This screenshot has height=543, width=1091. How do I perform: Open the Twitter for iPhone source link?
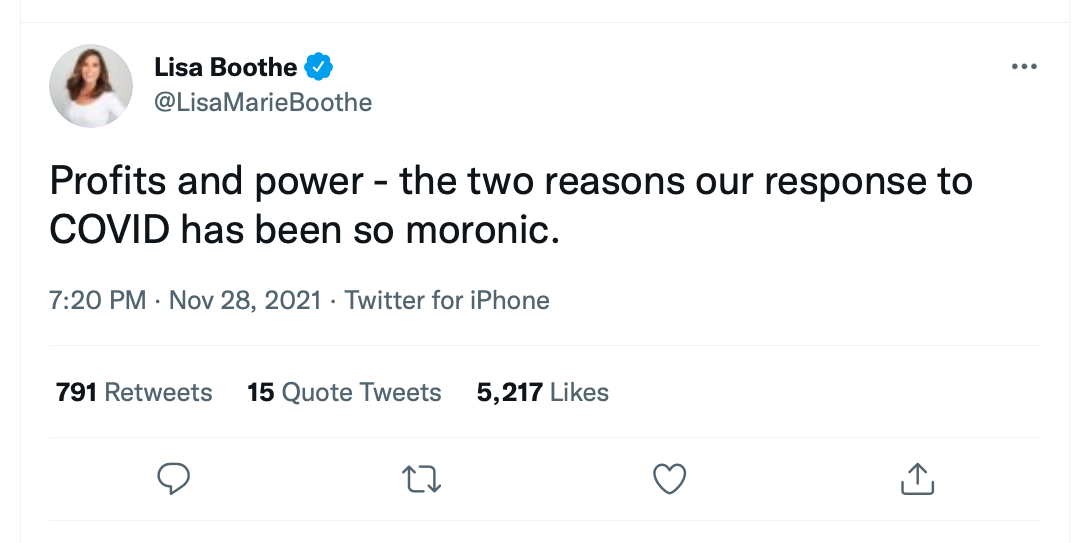[x=447, y=300]
